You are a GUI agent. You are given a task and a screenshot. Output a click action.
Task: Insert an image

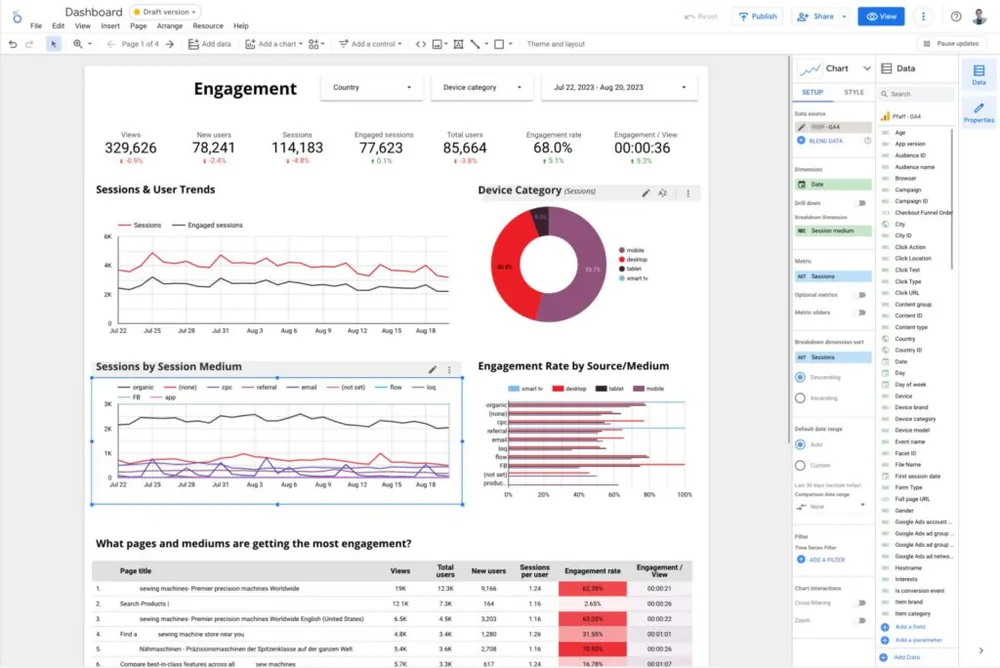[438, 44]
